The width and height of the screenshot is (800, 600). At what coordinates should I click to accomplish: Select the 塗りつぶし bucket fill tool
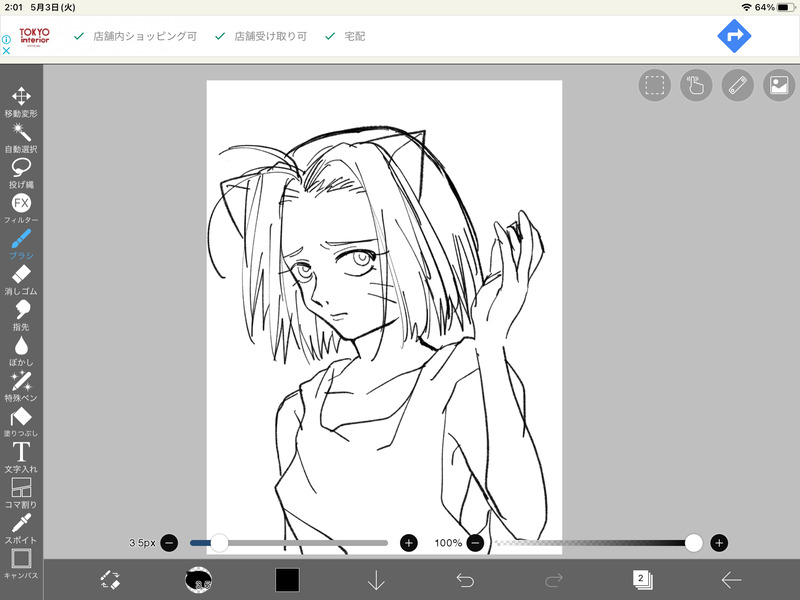click(x=21, y=422)
